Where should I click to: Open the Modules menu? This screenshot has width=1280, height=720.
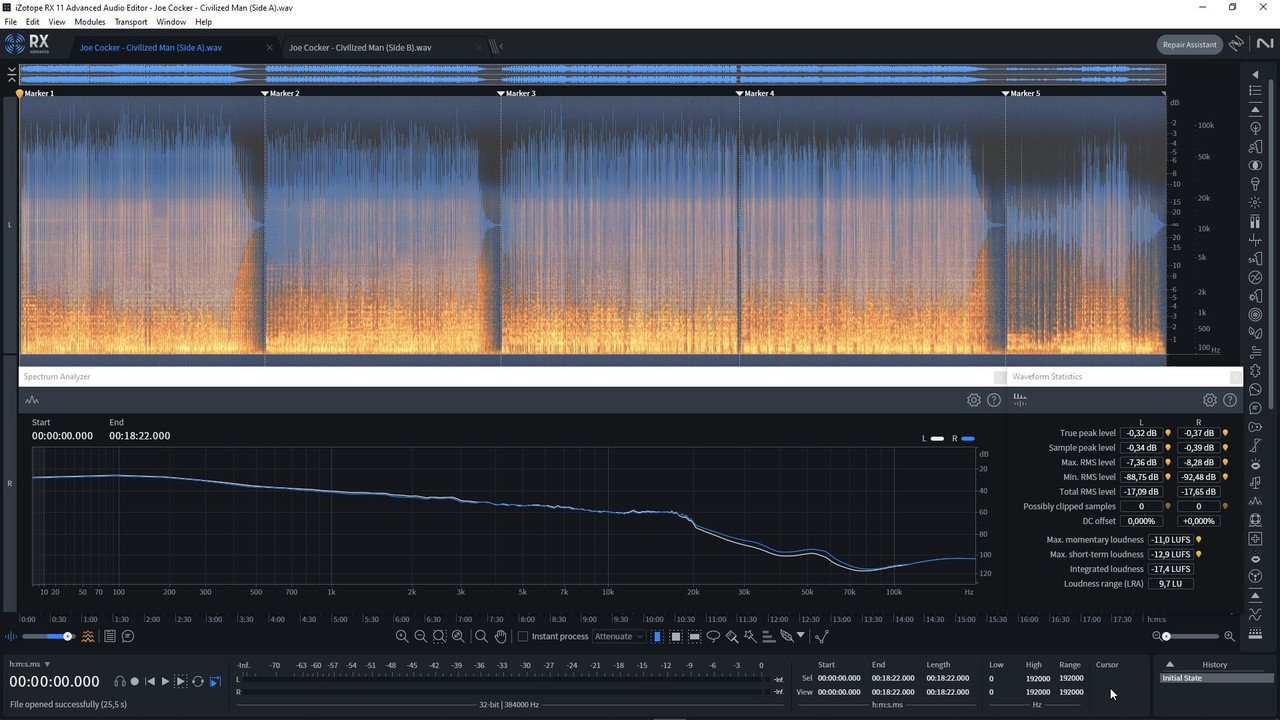(x=90, y=21)
